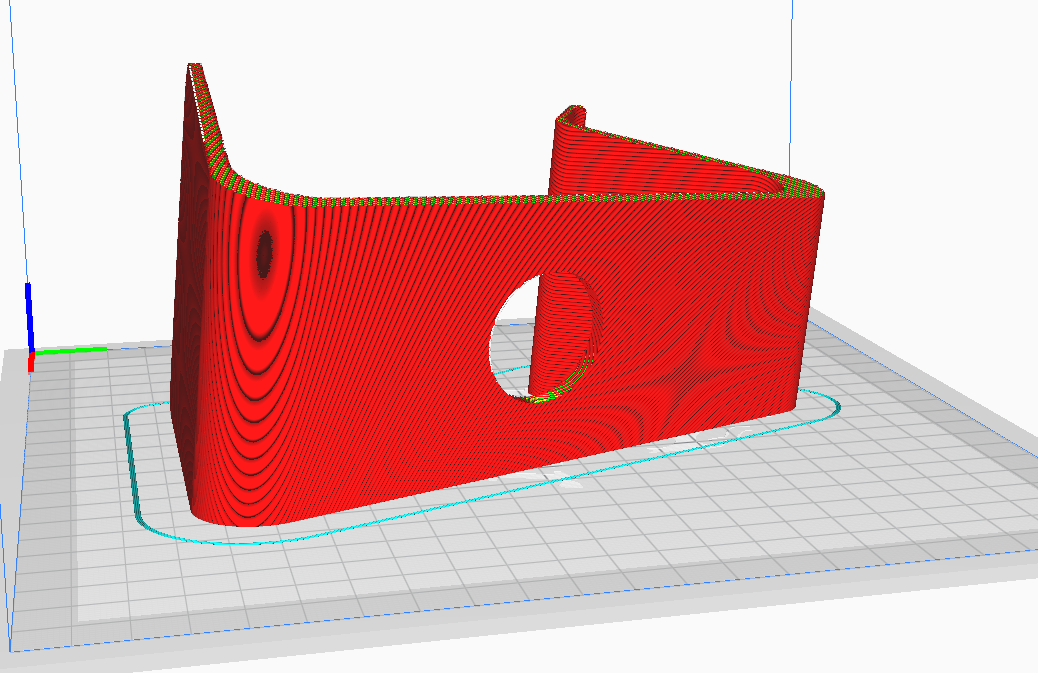1038x673 pixels.
Task: Click the curled top of the back wall
Action: click(573, 114)
